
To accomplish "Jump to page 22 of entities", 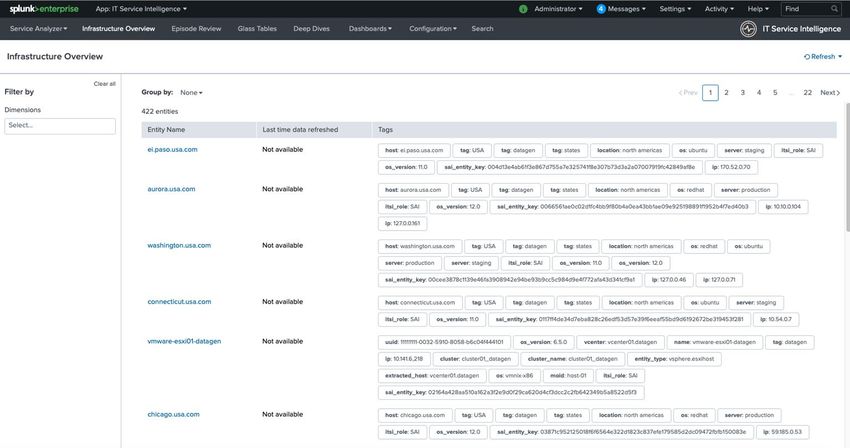I will 808,93.
